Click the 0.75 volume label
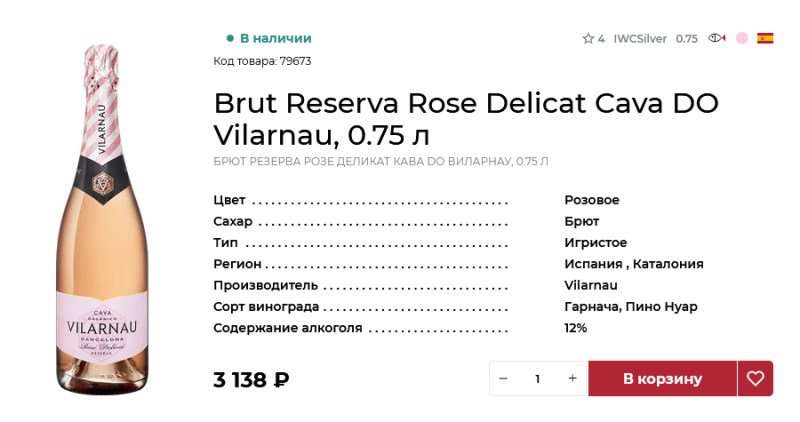Viewport: 800px width, 422px height. pyautogui.click(x=686, y=39)
